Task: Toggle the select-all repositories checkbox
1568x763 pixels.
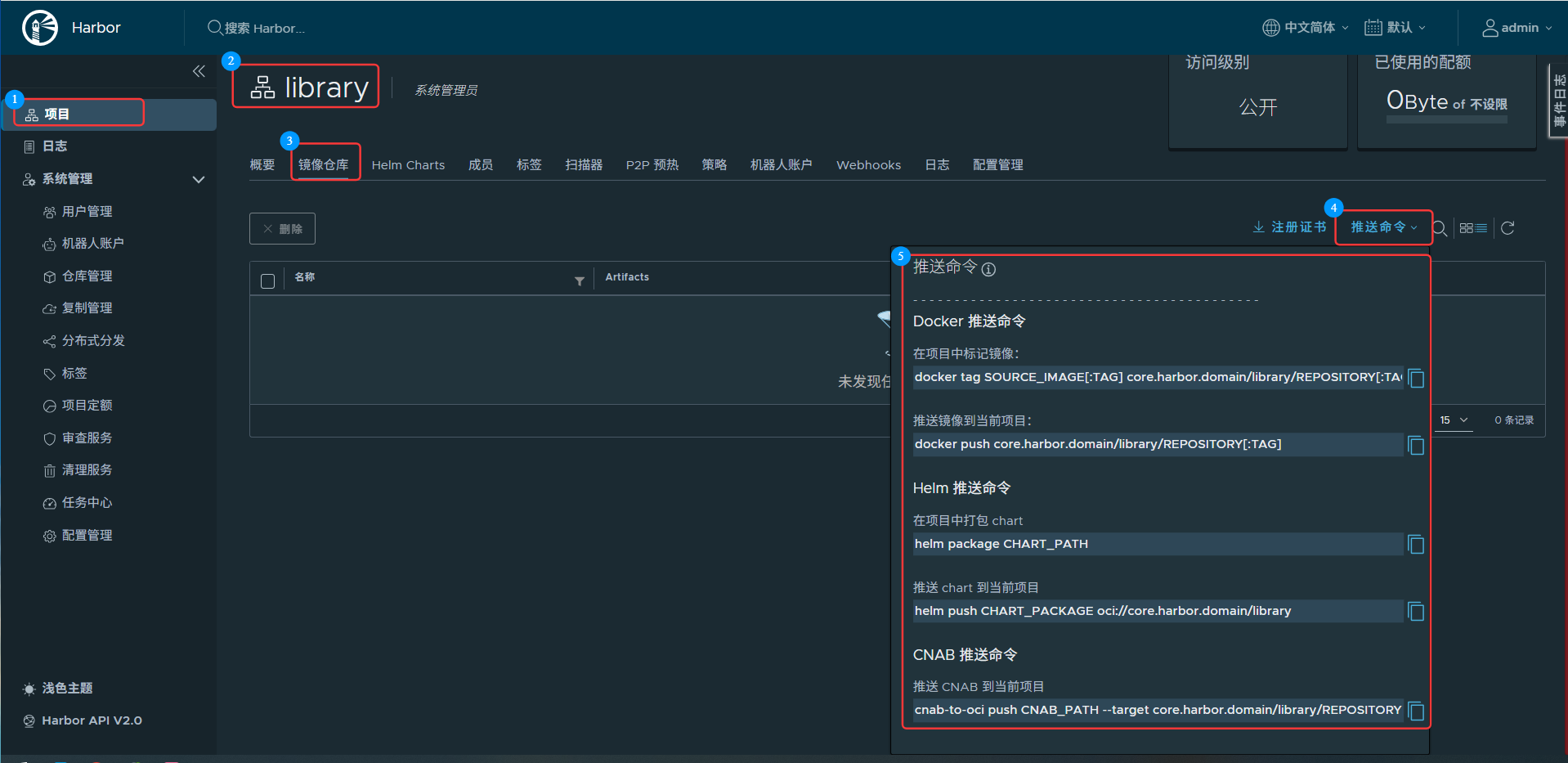Action: 267,281
